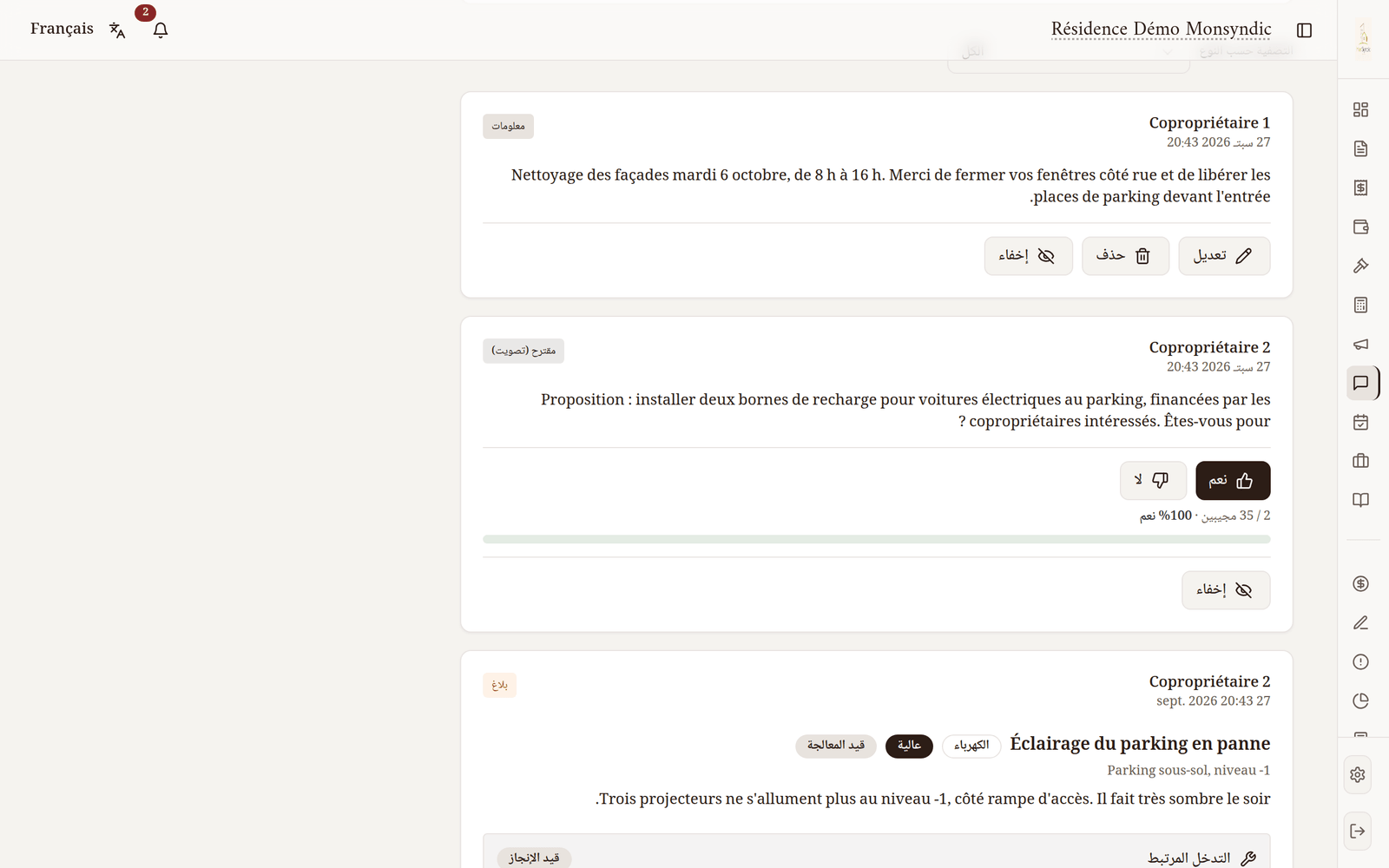This screenshot has width=1389, height=868.
Task: Click the logout icon in sidebar
Action: click(1358, 831)
